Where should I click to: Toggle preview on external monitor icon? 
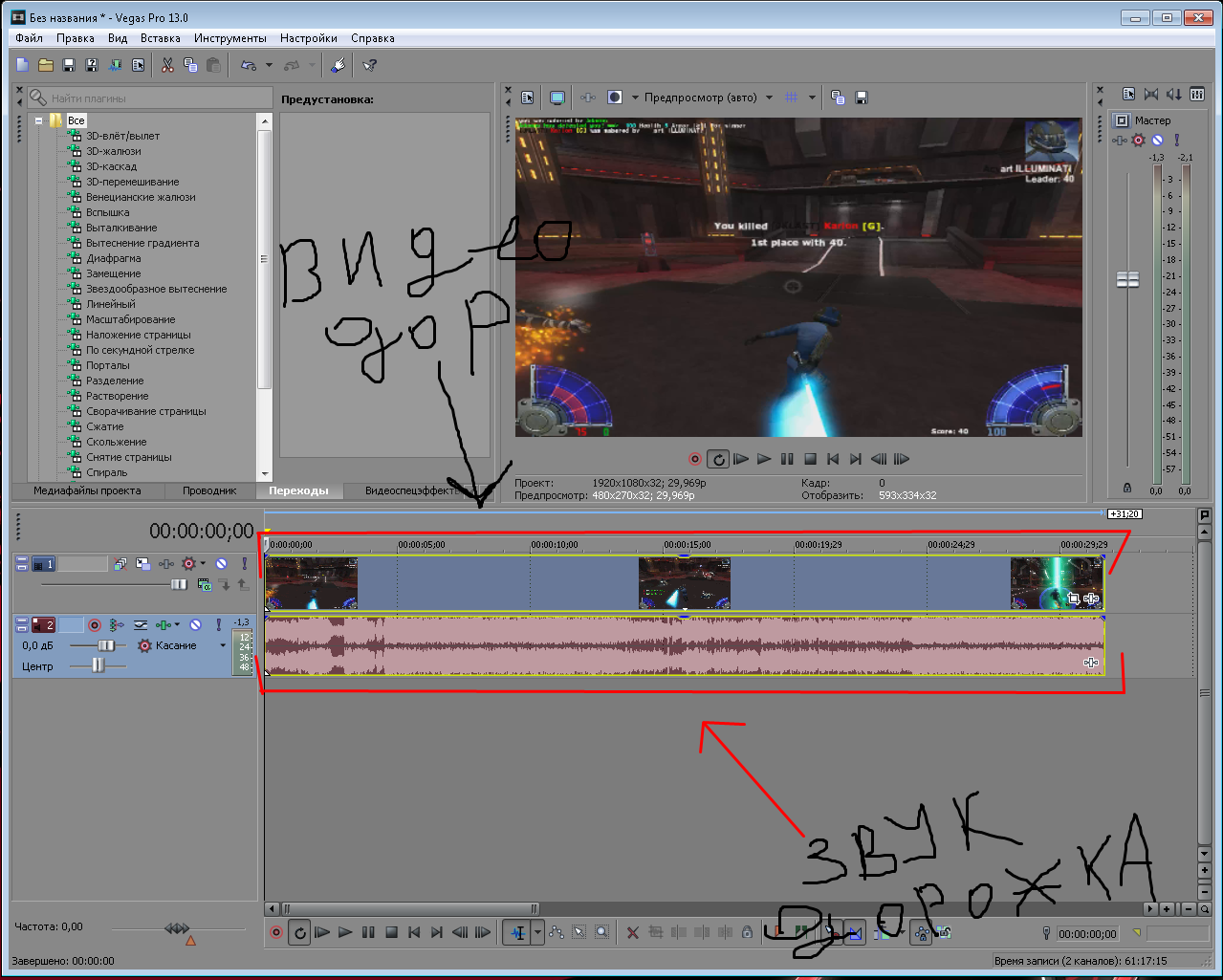point(557,98)
